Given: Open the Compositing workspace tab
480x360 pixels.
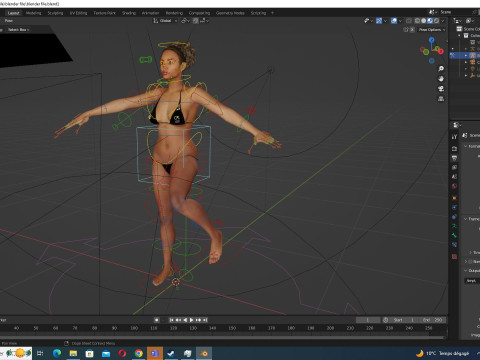Looking at the screenshot, I should tap(199, 13).
